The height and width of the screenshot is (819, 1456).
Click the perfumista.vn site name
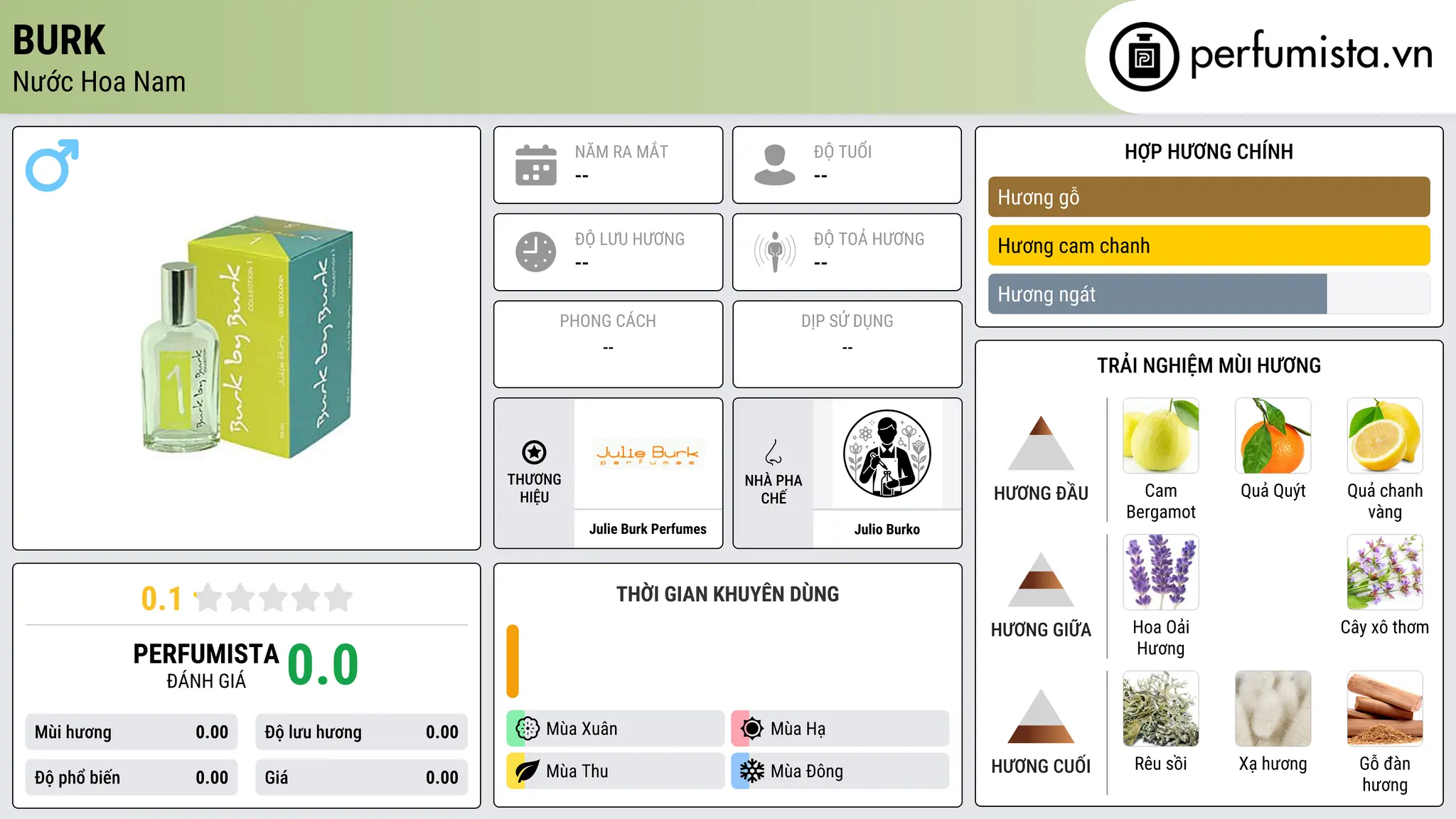[1312, 54]
